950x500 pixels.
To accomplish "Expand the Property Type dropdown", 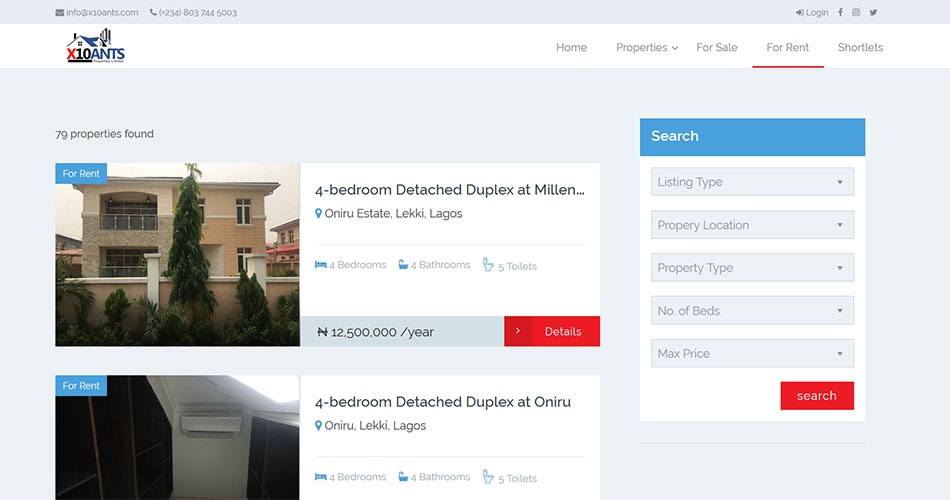I will point(752,268).
